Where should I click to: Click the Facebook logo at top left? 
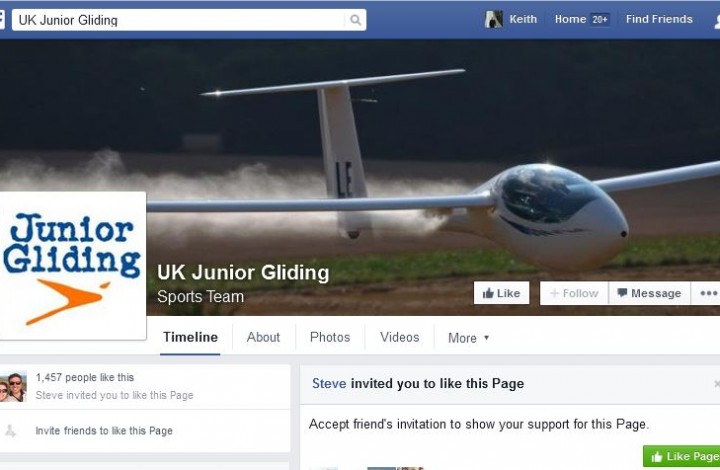click(2, 20)
